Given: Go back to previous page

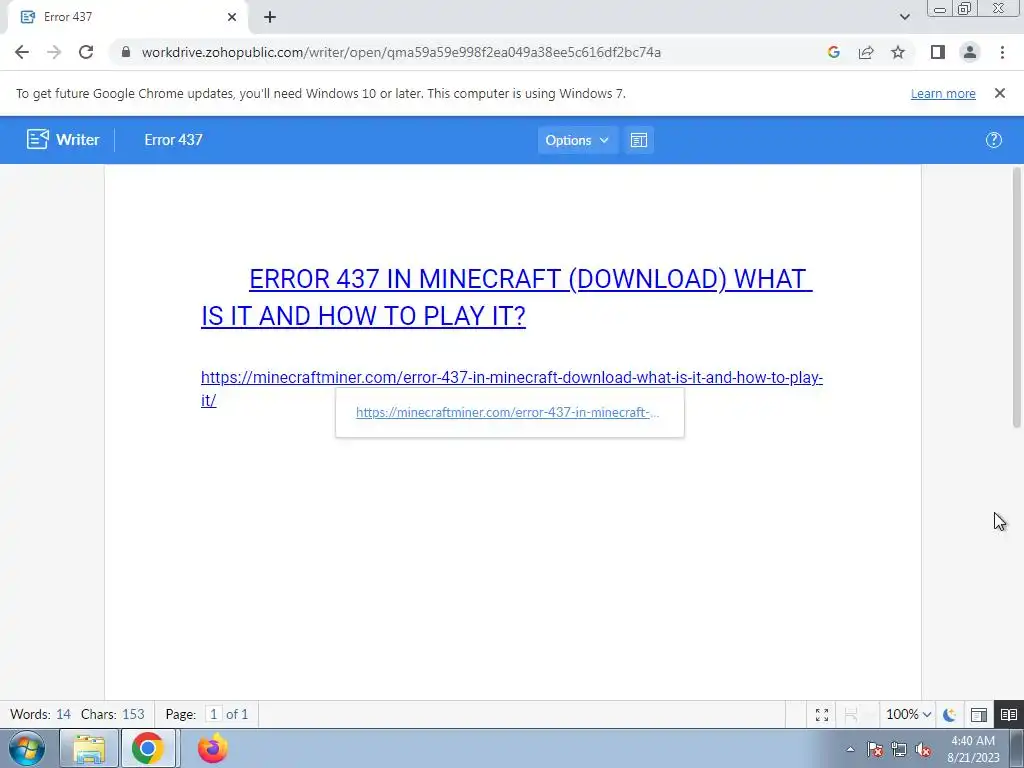Looking at the screenshot, I should click(x=22, y=52).
